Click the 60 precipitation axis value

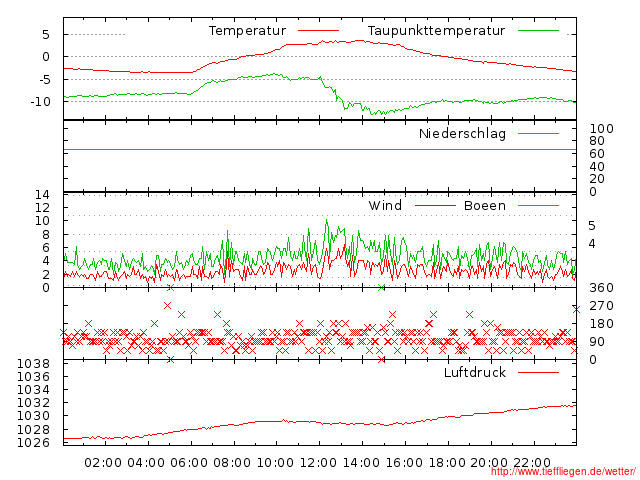(597, 153)
